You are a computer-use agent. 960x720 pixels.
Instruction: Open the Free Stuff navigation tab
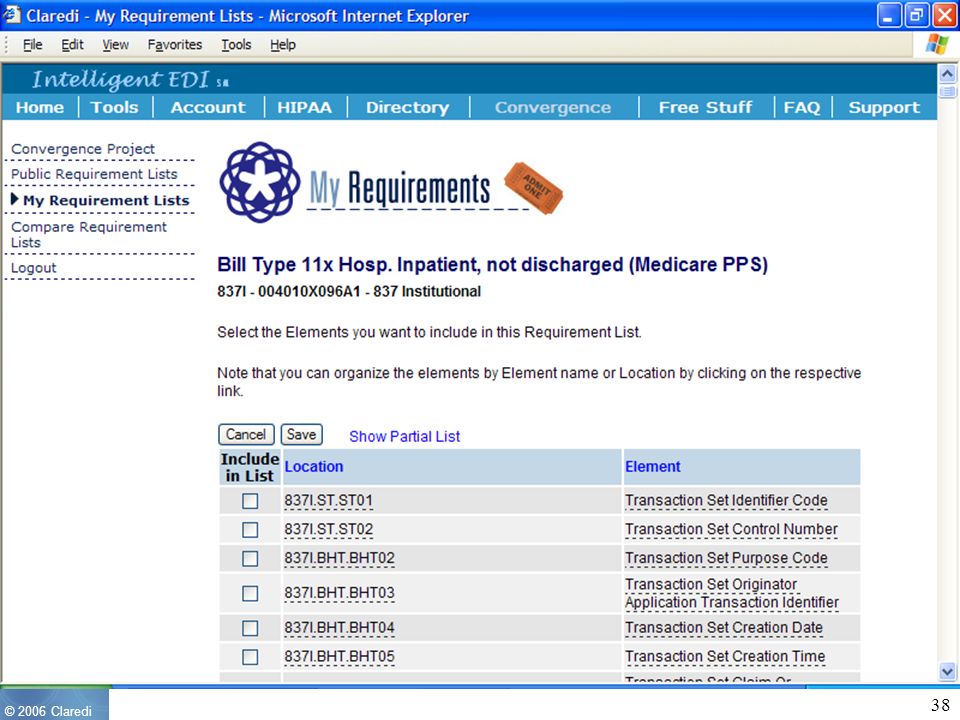[x=705, y=107]
